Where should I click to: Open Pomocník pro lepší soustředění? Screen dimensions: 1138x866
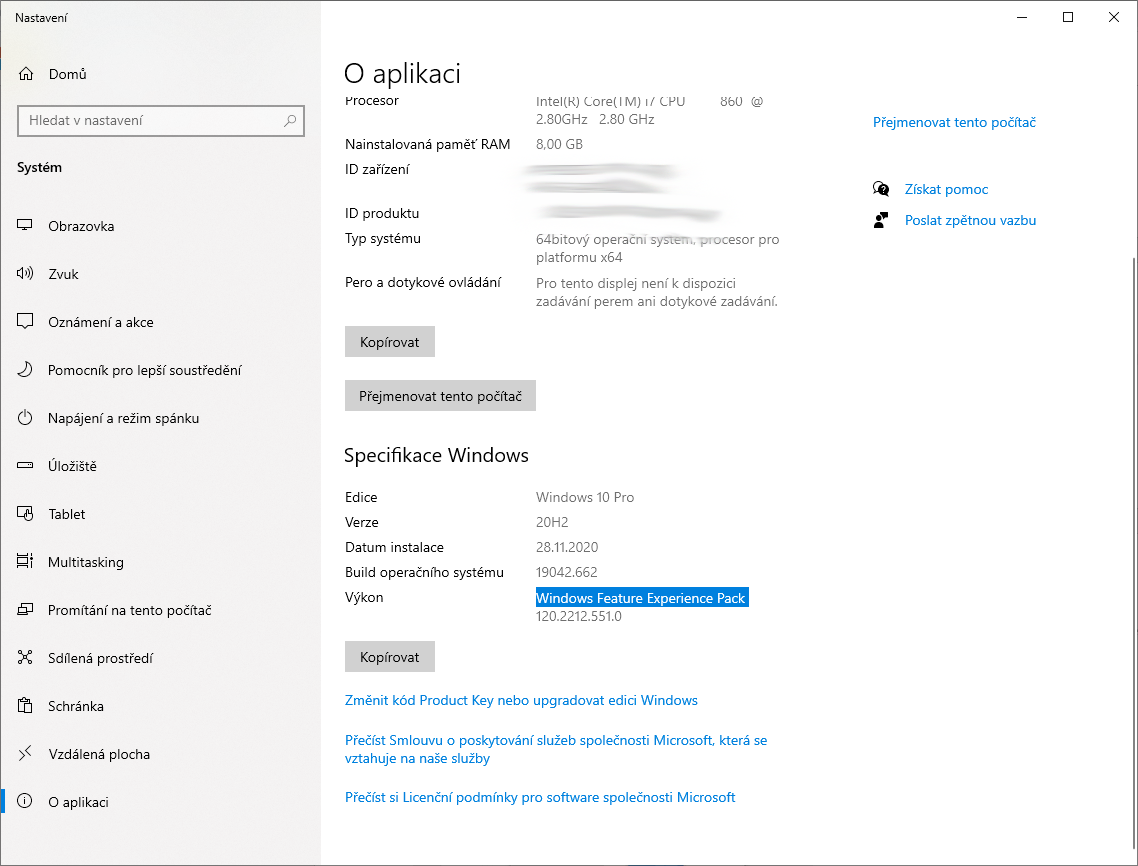[144, 370]
